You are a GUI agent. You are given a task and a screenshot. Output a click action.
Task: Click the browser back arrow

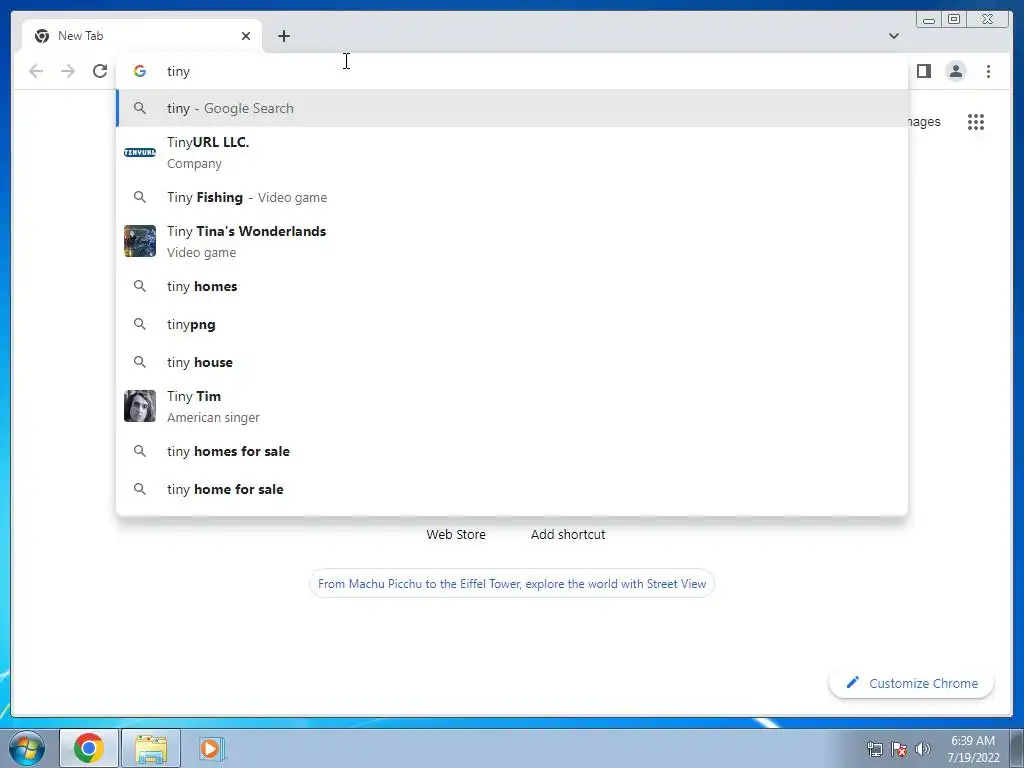coord(36,71)
